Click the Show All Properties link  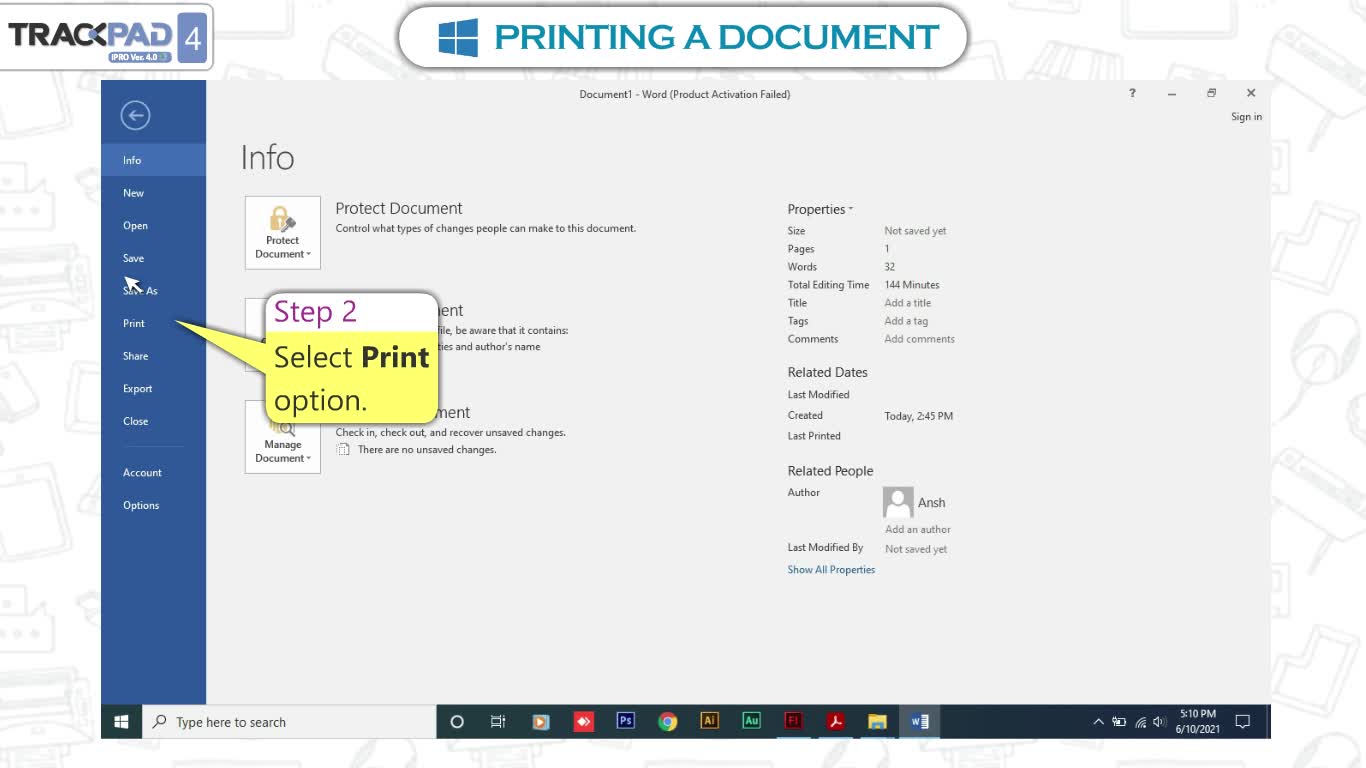[831, 570]
